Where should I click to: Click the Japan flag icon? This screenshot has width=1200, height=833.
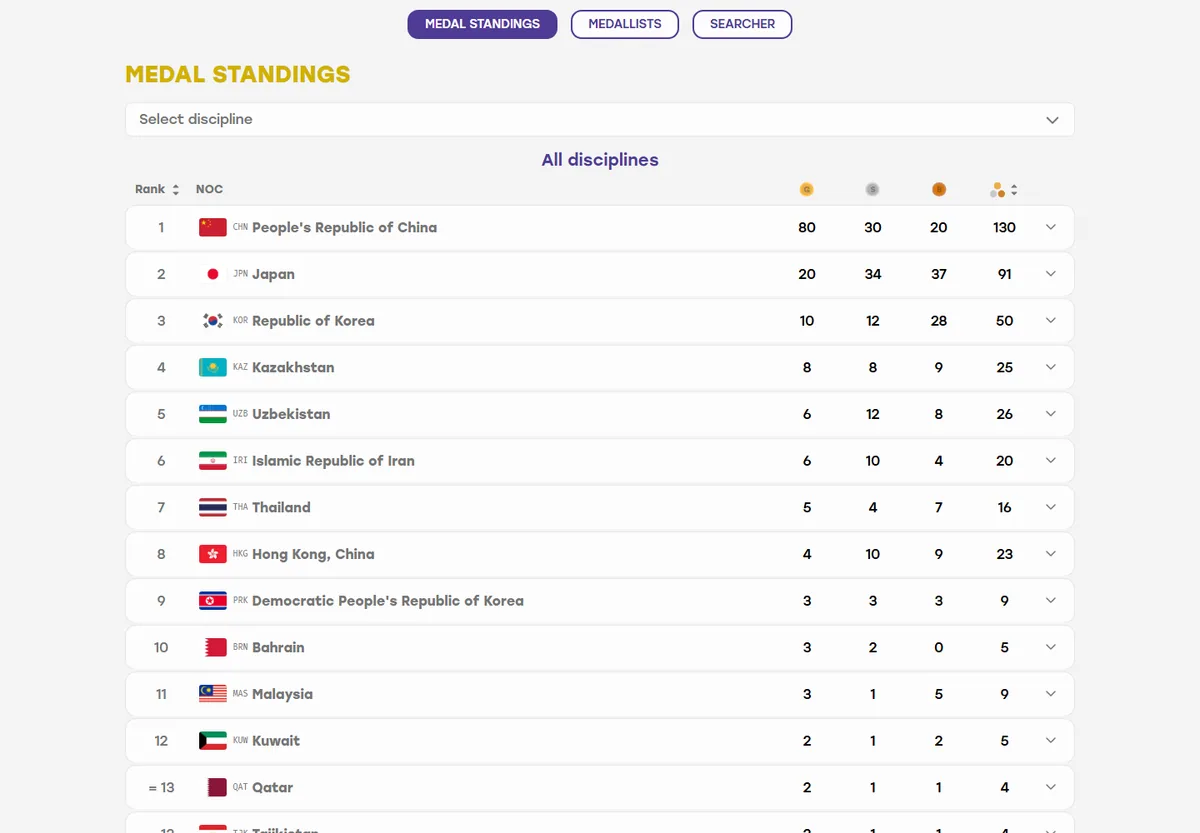pos(212,274)
